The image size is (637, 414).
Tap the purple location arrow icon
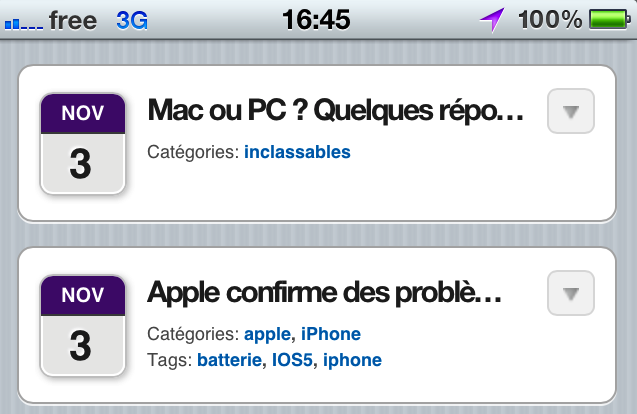coord(492,20)
